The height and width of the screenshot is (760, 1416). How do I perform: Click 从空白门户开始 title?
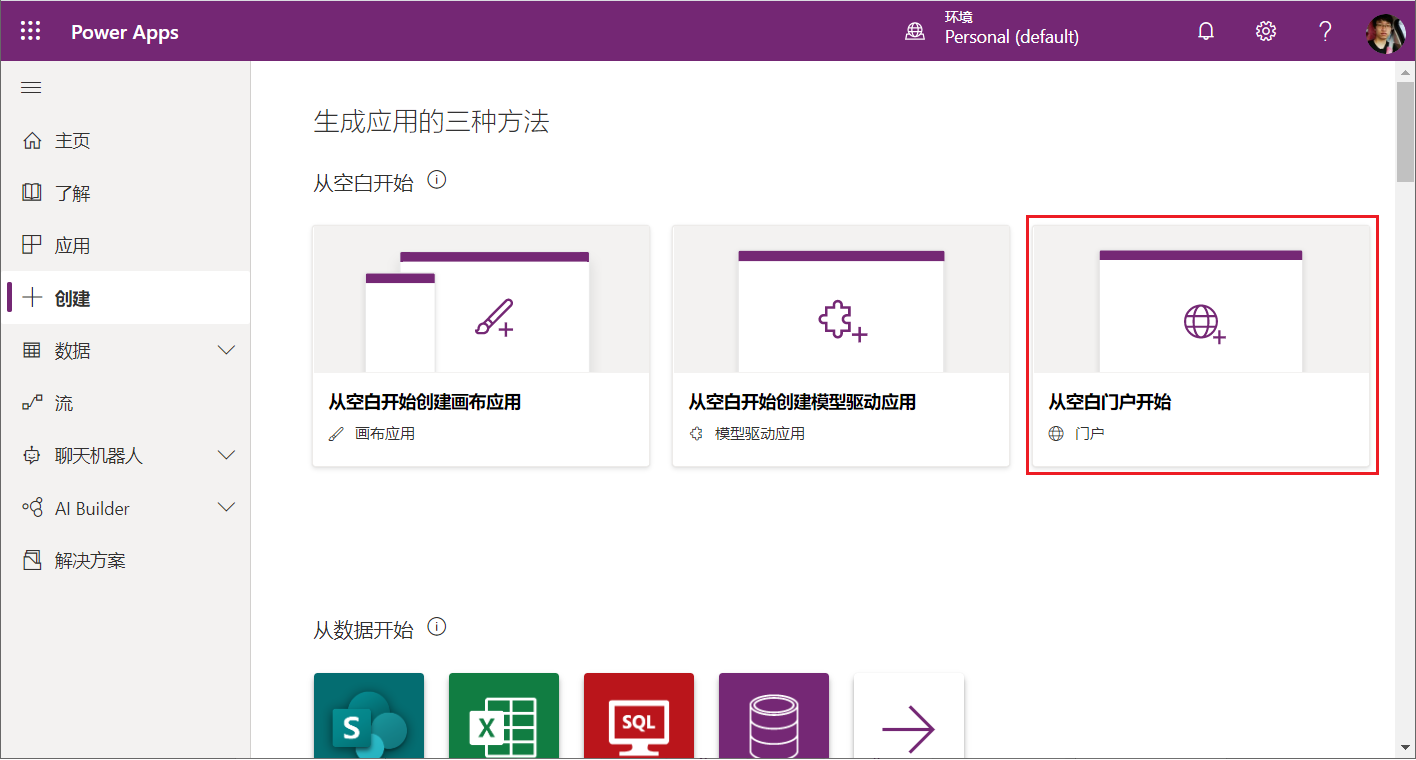1110,402
